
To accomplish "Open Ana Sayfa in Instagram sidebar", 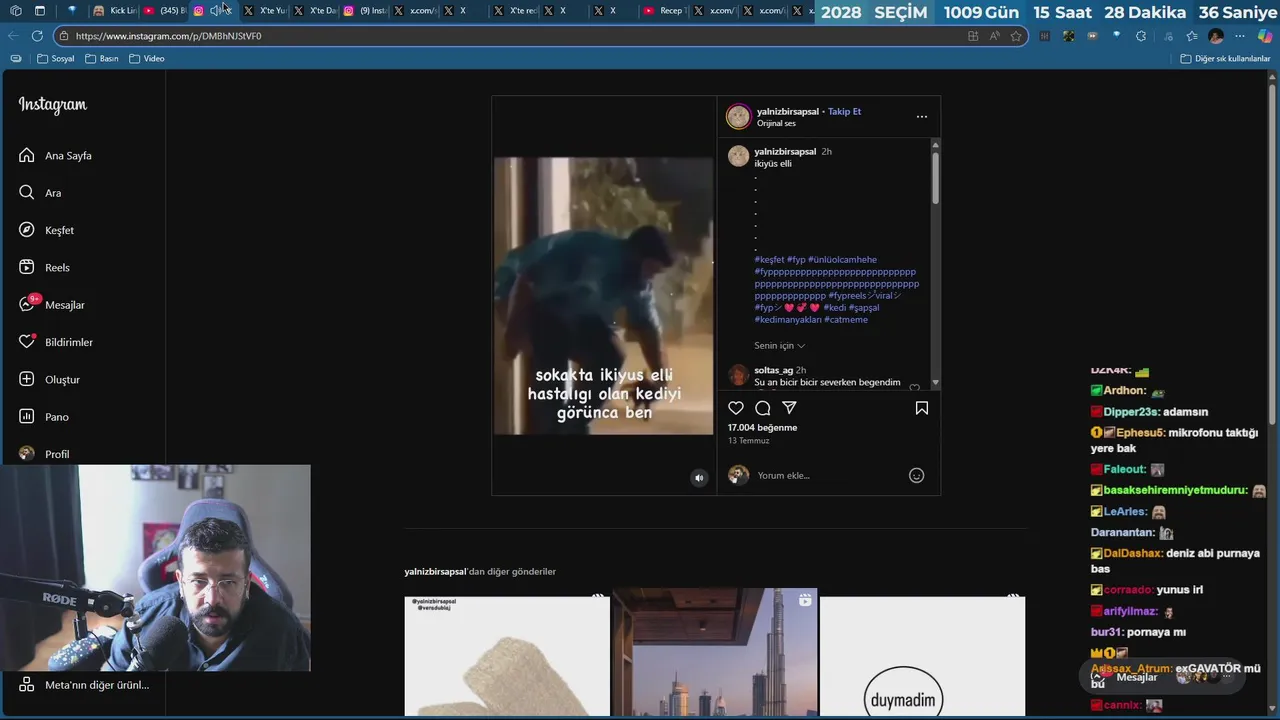I will [x=55, y=156].
